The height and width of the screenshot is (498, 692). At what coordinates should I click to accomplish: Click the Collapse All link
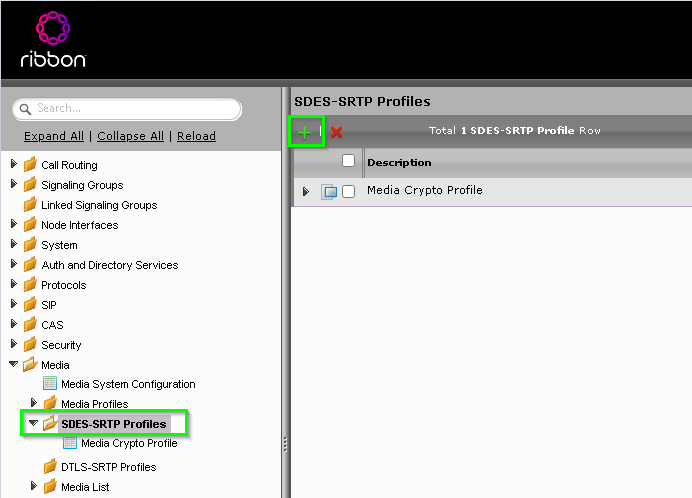pyautogui.click(x=130, y=136)
